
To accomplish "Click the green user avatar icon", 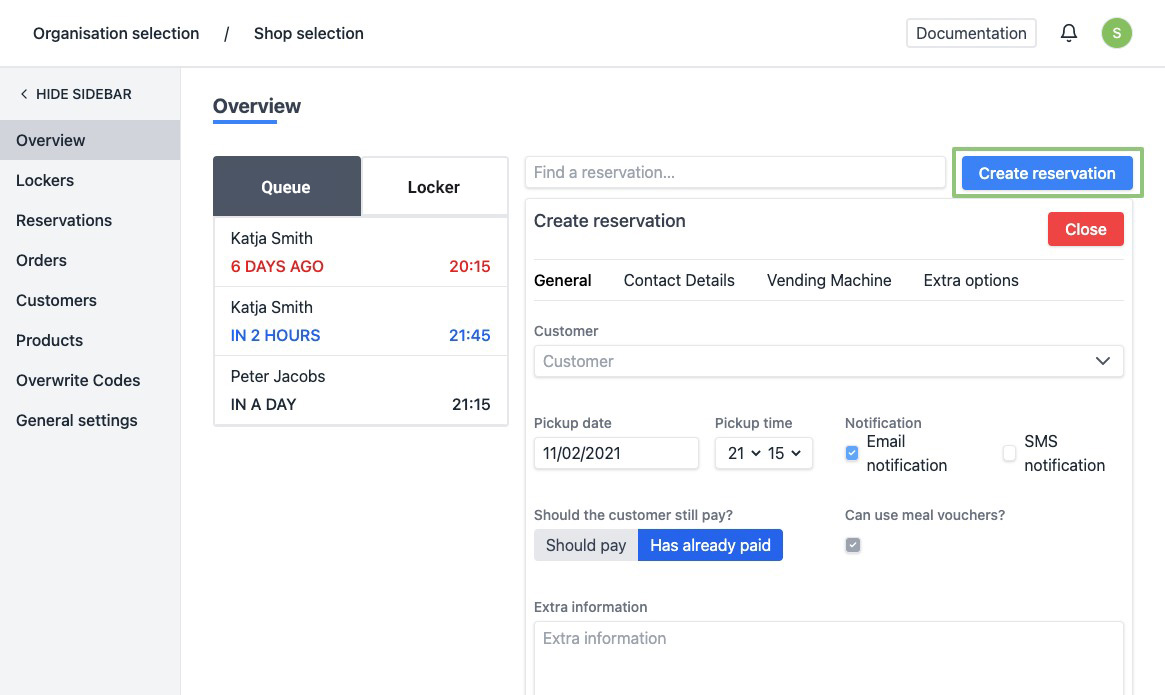I will click(x=1116, y=33).
